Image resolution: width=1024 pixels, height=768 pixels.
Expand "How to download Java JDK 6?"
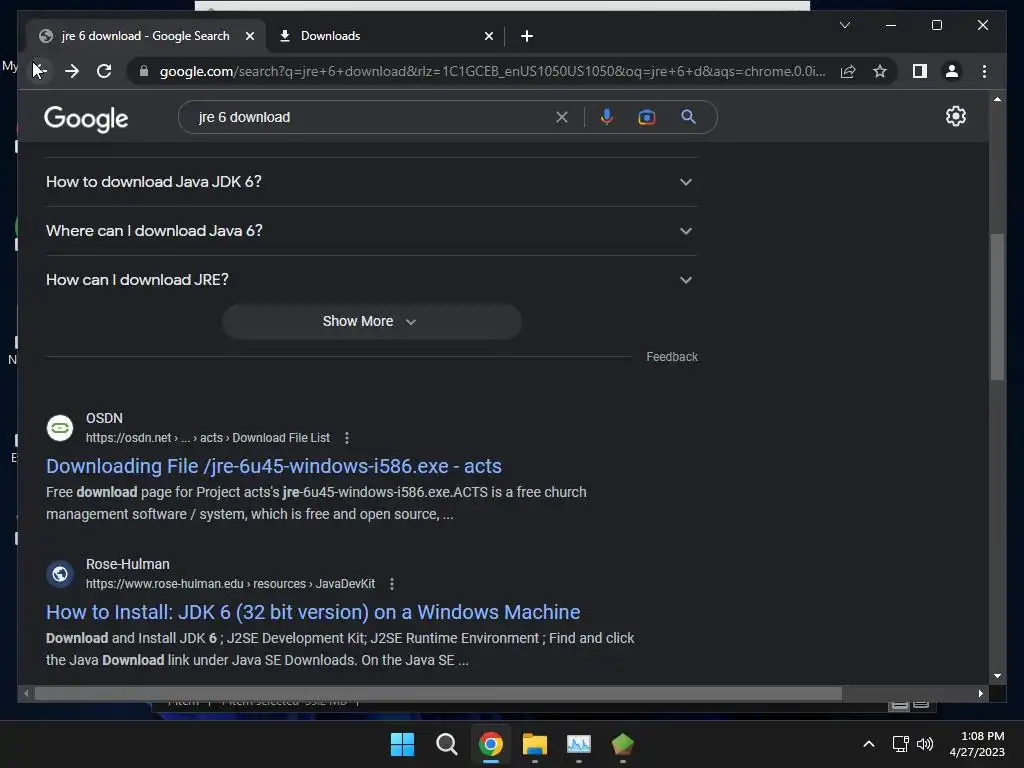[x=371, y=182]
